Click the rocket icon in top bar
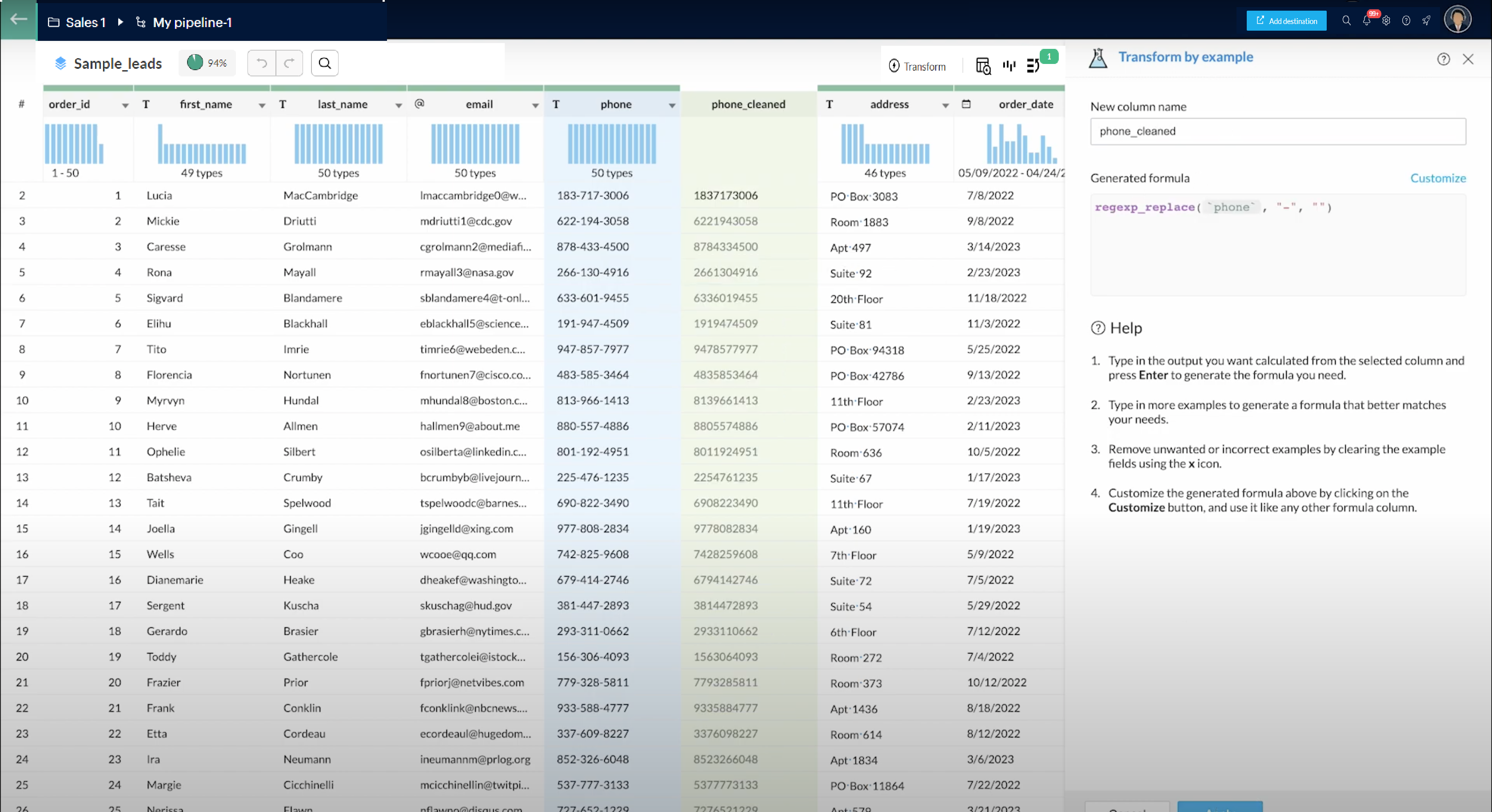 click(x=1426, y=21)
